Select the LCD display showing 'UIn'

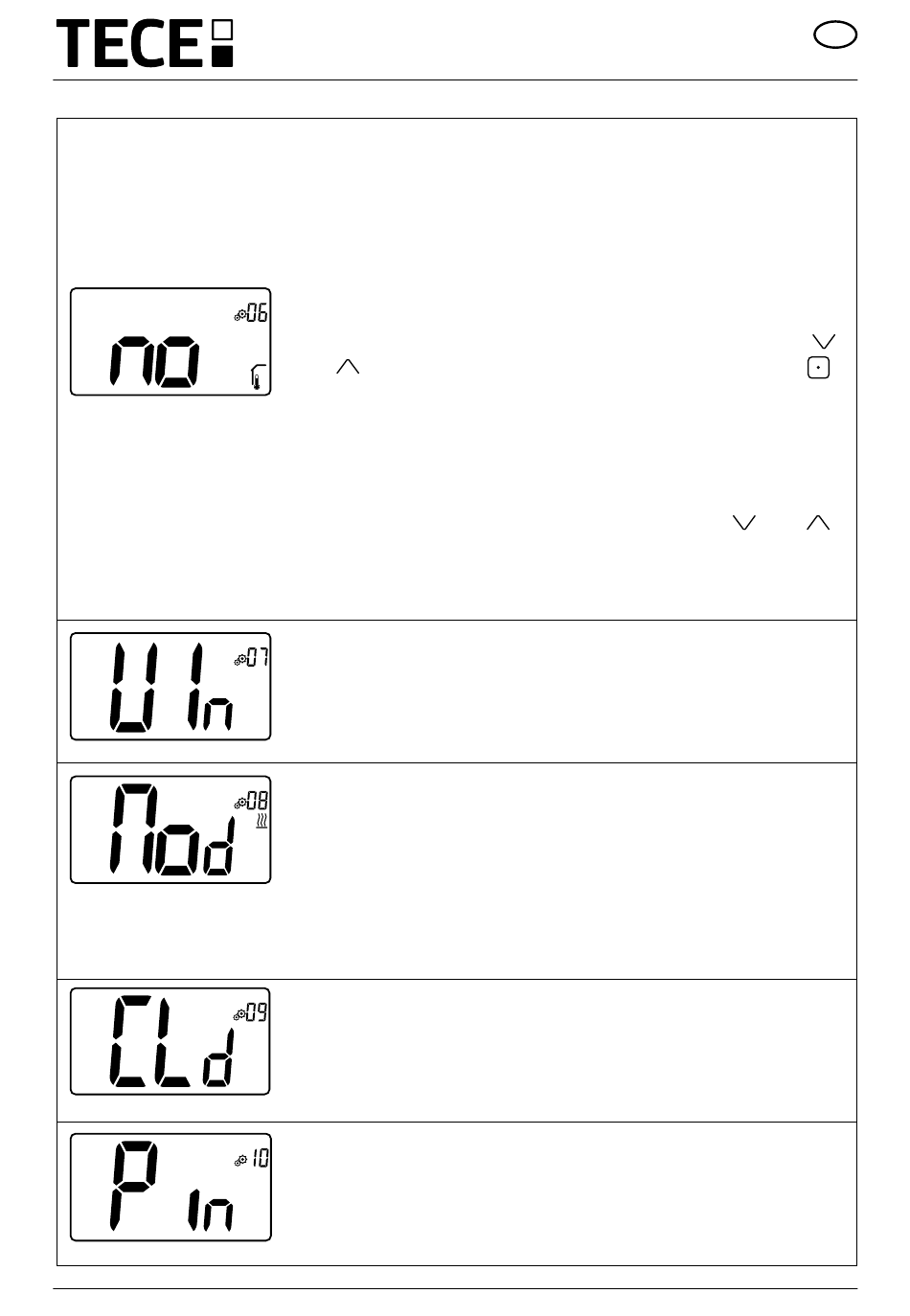point(171,687)
